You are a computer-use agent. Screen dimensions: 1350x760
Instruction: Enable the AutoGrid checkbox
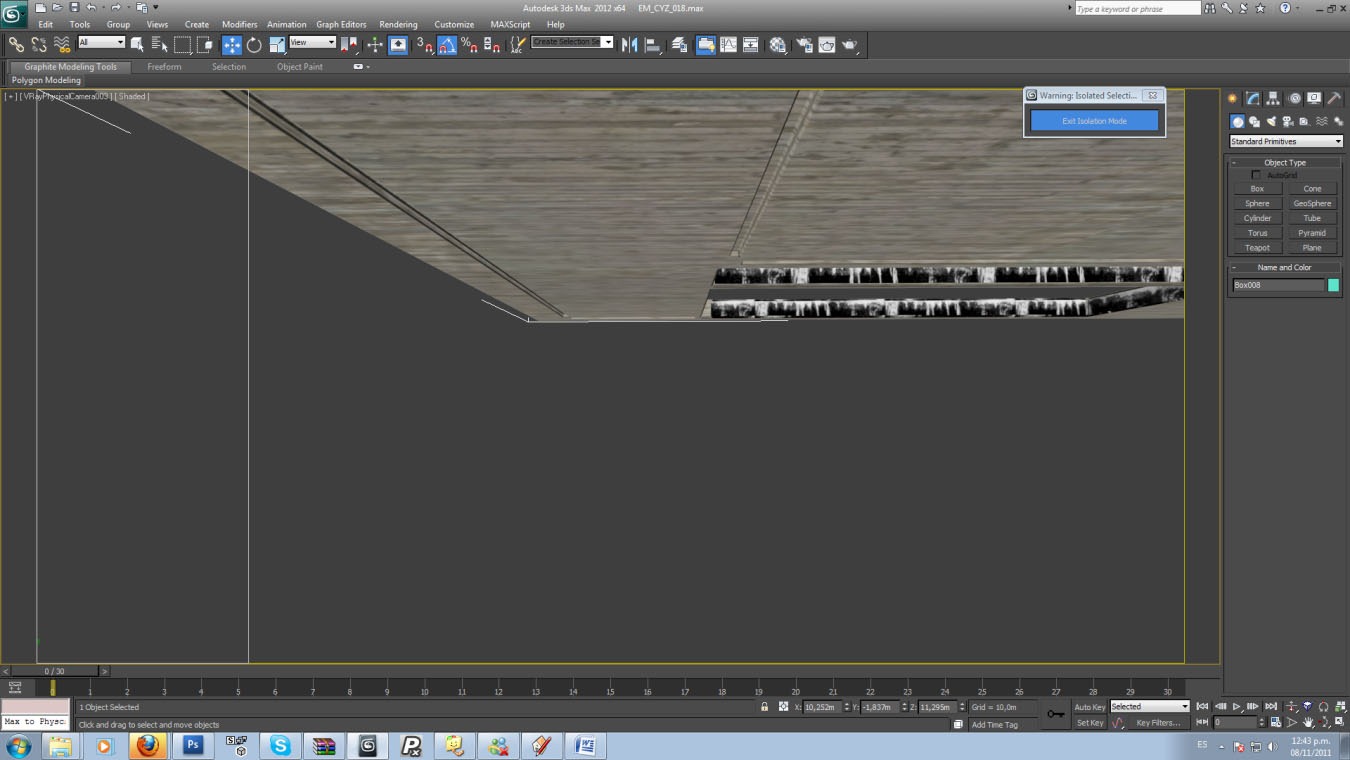coord(1256,175)
